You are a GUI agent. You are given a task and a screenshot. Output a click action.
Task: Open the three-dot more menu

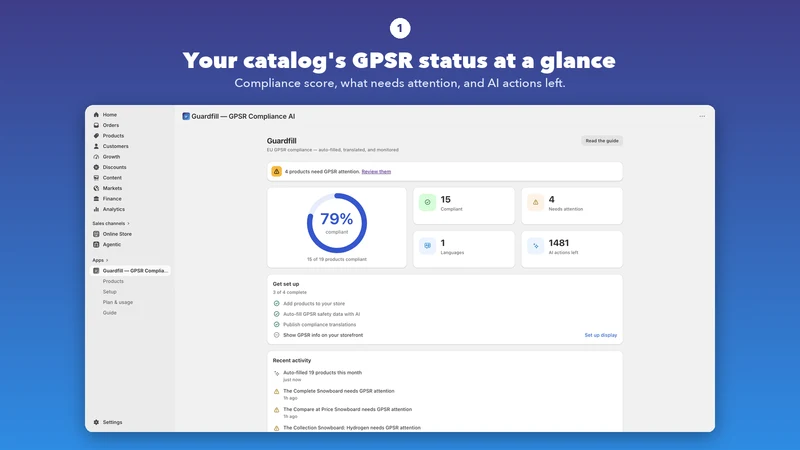coord(702,116)
